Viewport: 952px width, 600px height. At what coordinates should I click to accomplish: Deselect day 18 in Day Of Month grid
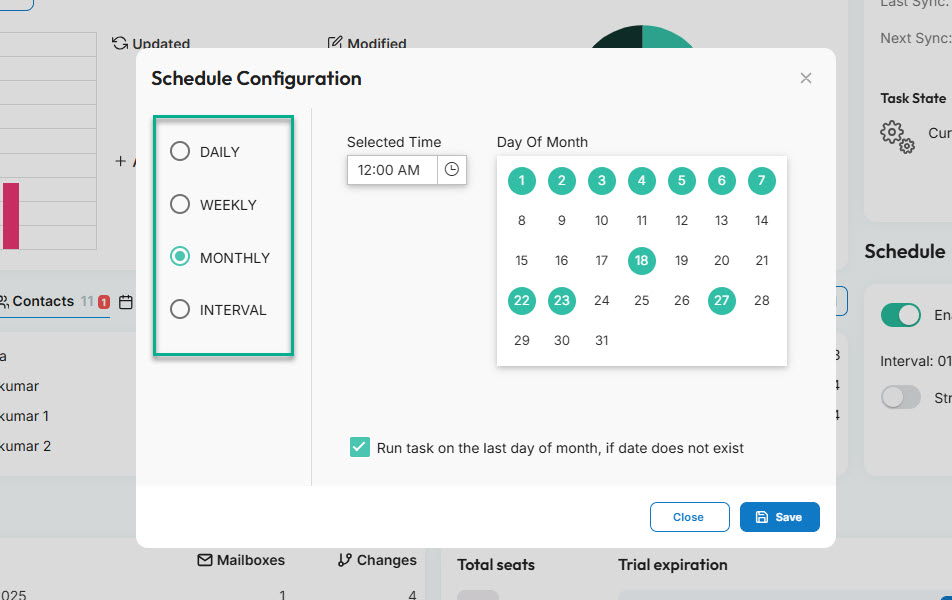tap(641, 260)
